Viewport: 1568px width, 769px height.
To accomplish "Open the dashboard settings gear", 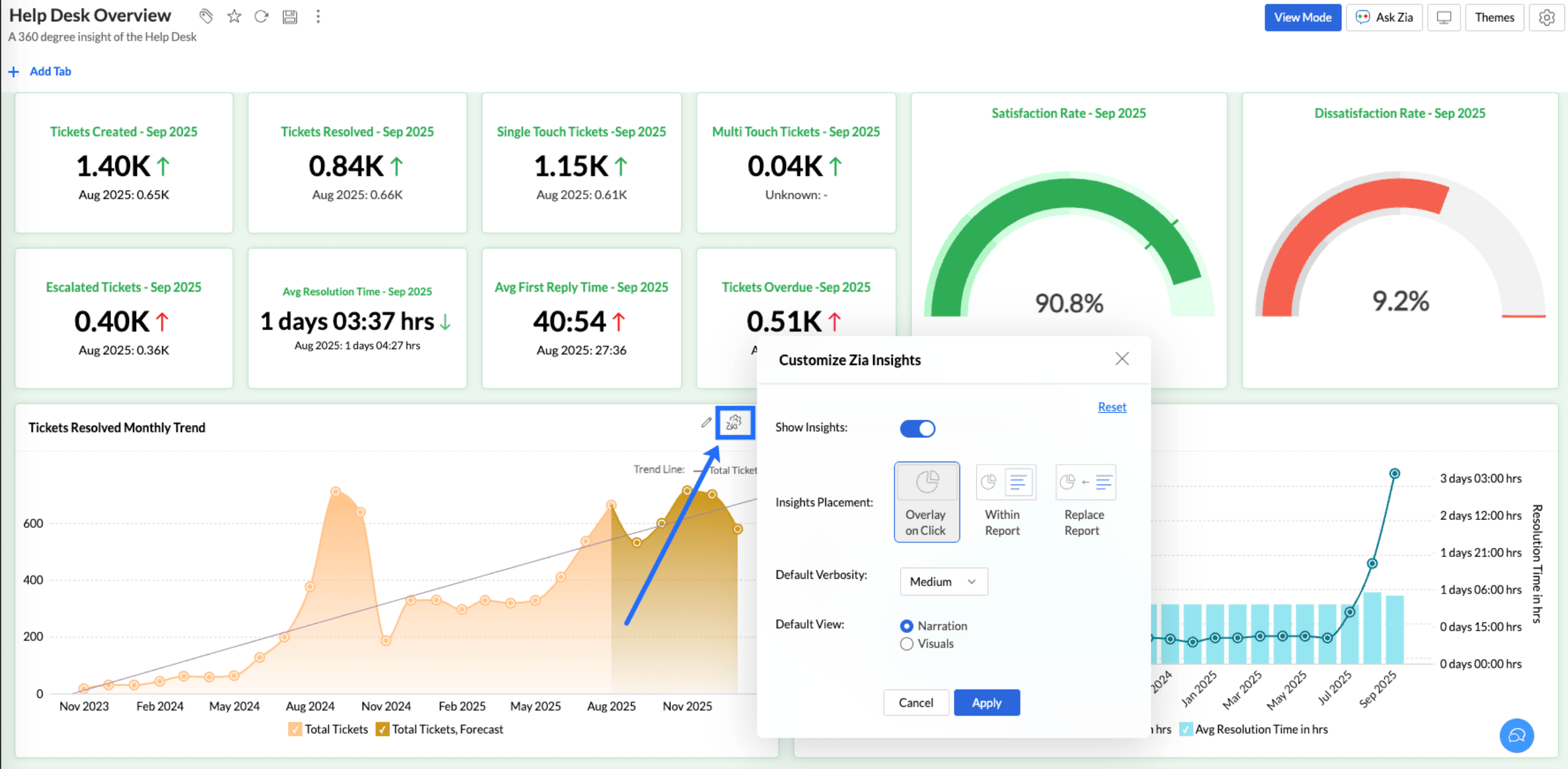I will click(x=1546, y=18).
